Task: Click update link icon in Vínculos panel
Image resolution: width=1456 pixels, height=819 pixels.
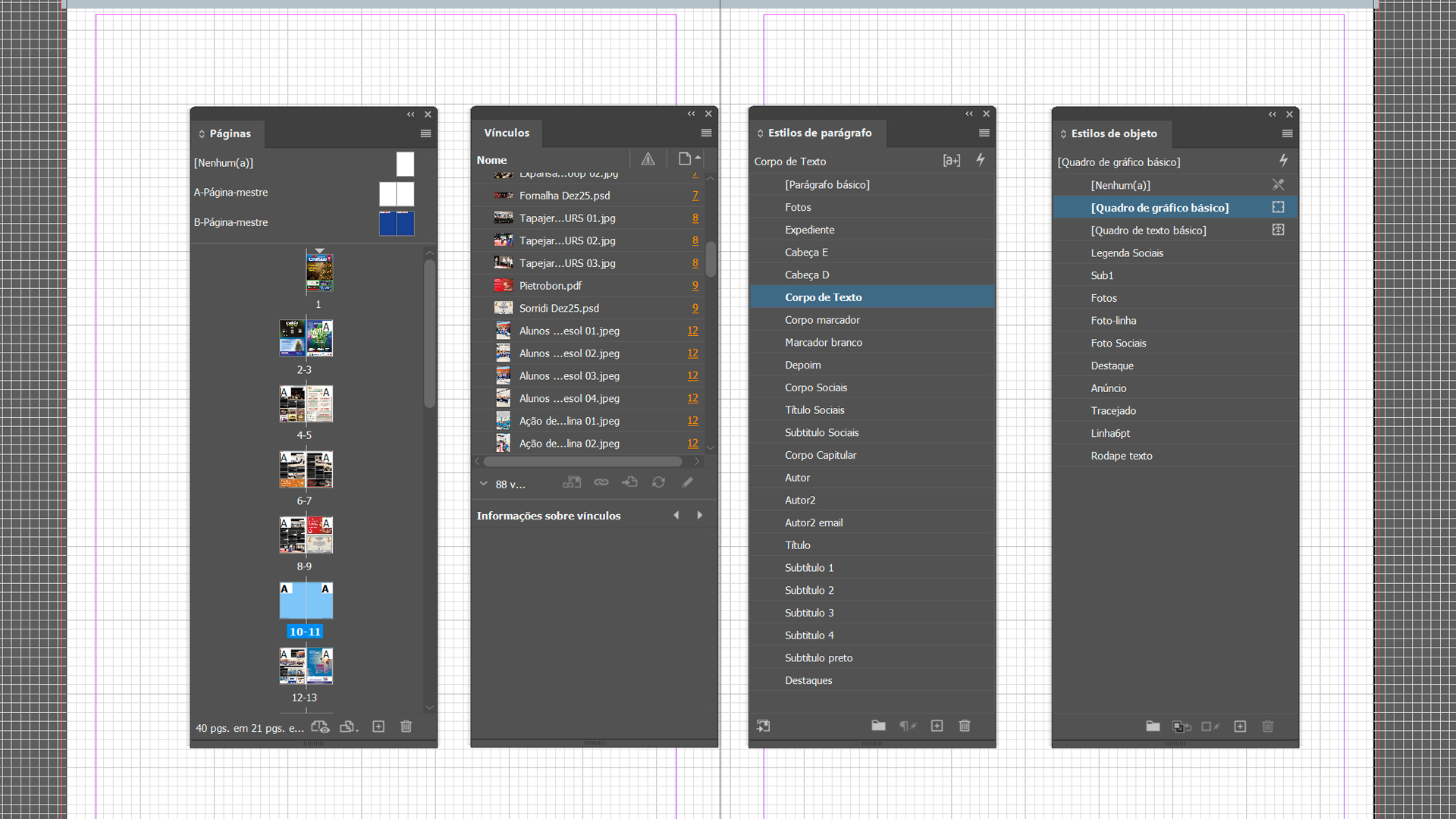Action: [658, 482]
